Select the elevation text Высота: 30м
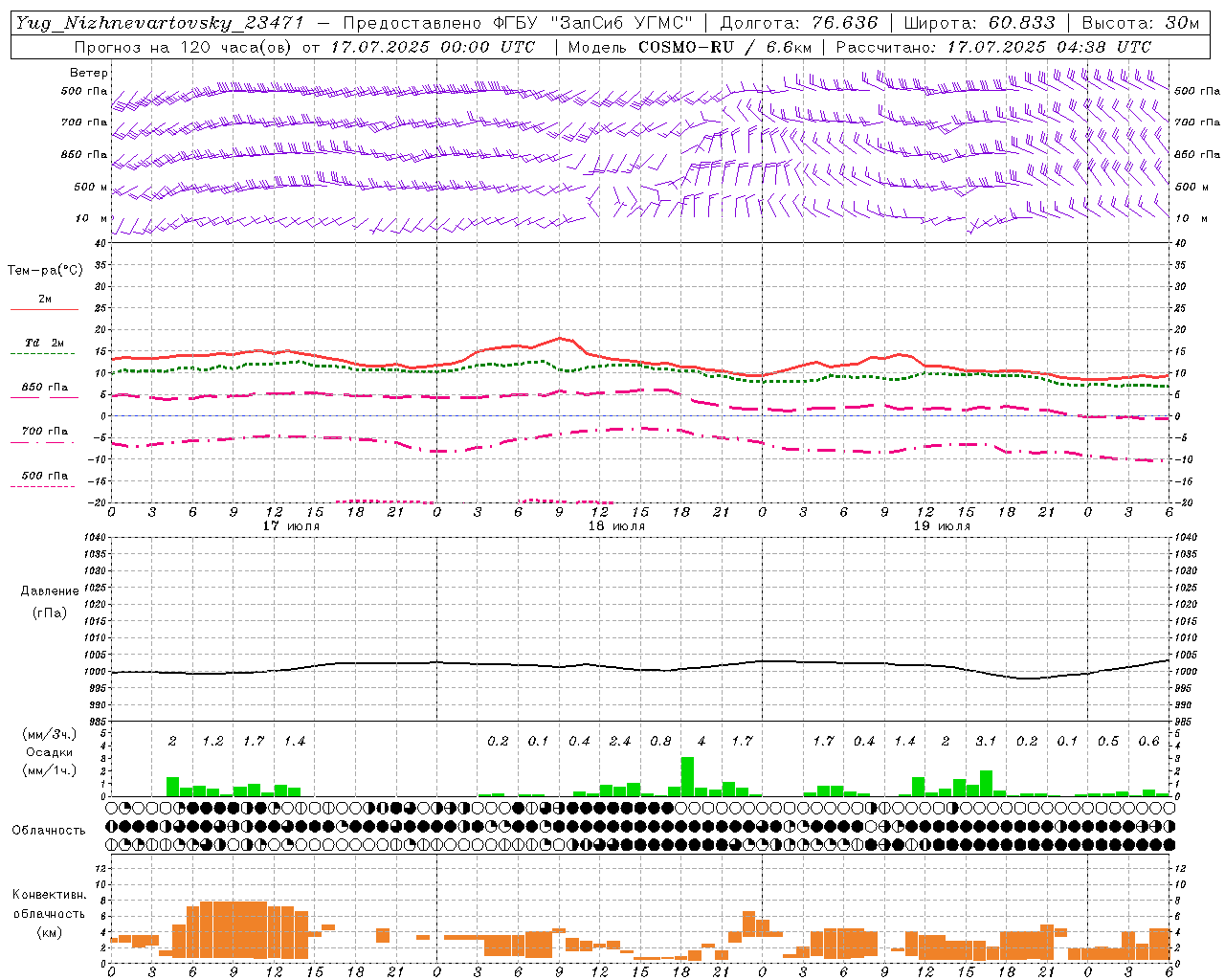1225x980 pixels. click(x=1141, y=23)
